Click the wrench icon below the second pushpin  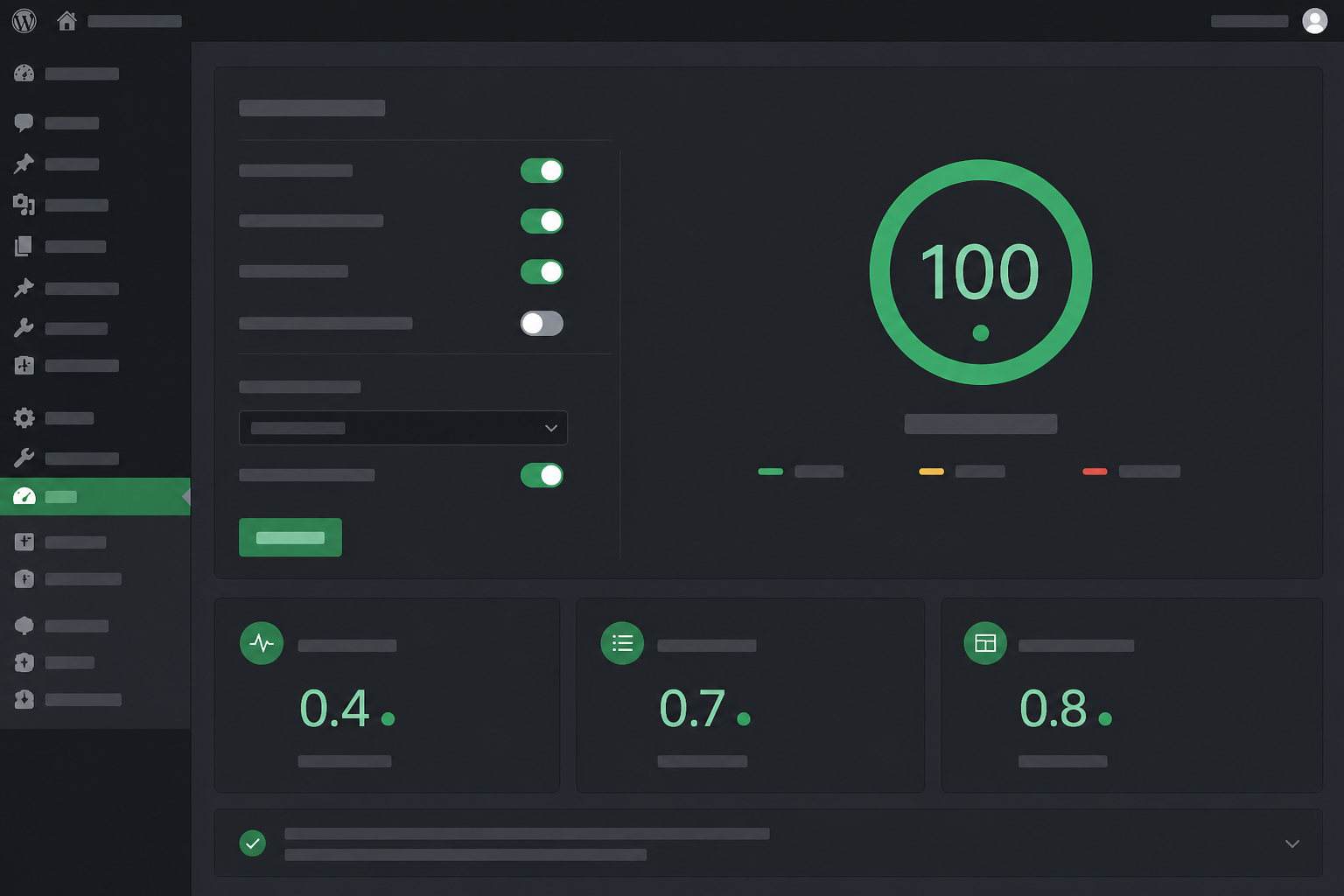[24, 328]
